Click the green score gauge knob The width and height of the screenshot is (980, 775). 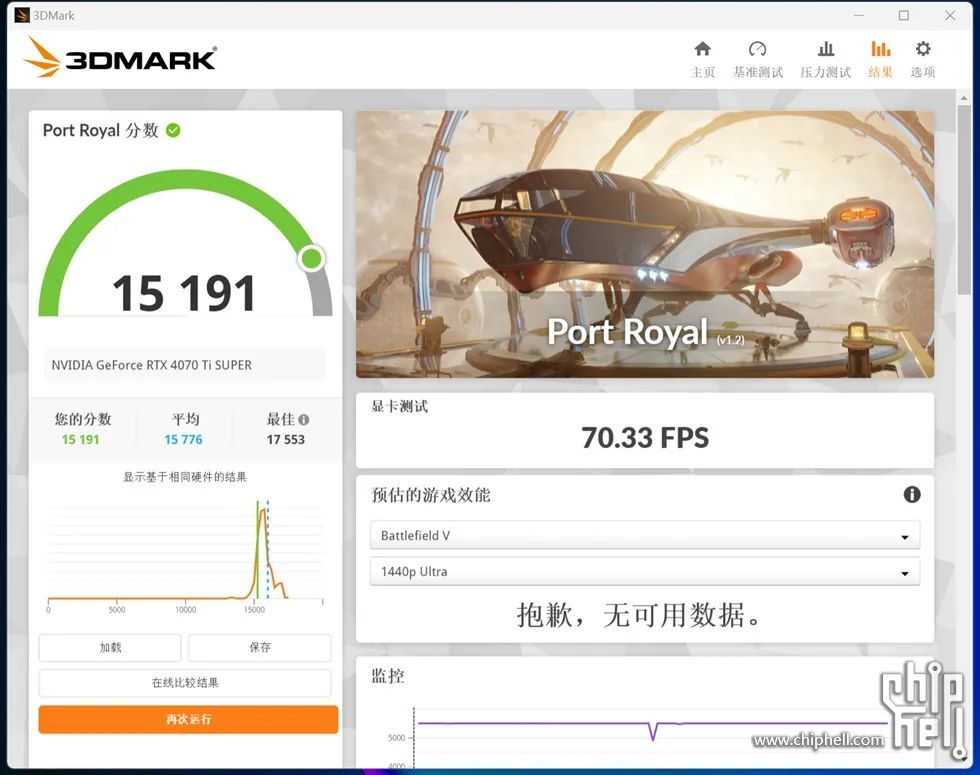coord(311,258)
